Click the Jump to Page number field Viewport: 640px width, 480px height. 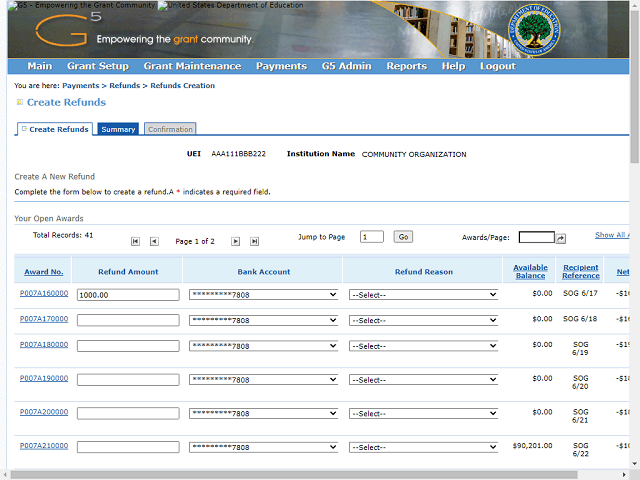pyautogui.click(x=371, y=237)
